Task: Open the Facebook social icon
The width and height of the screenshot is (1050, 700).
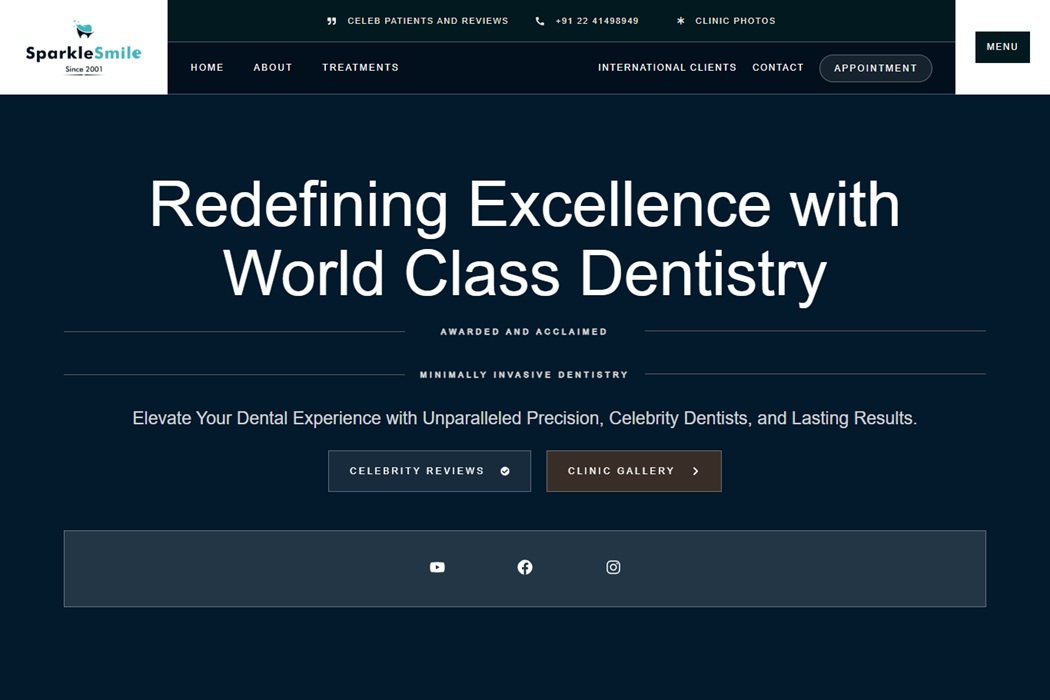Action: pyautogui.click(x=525, y=567)
